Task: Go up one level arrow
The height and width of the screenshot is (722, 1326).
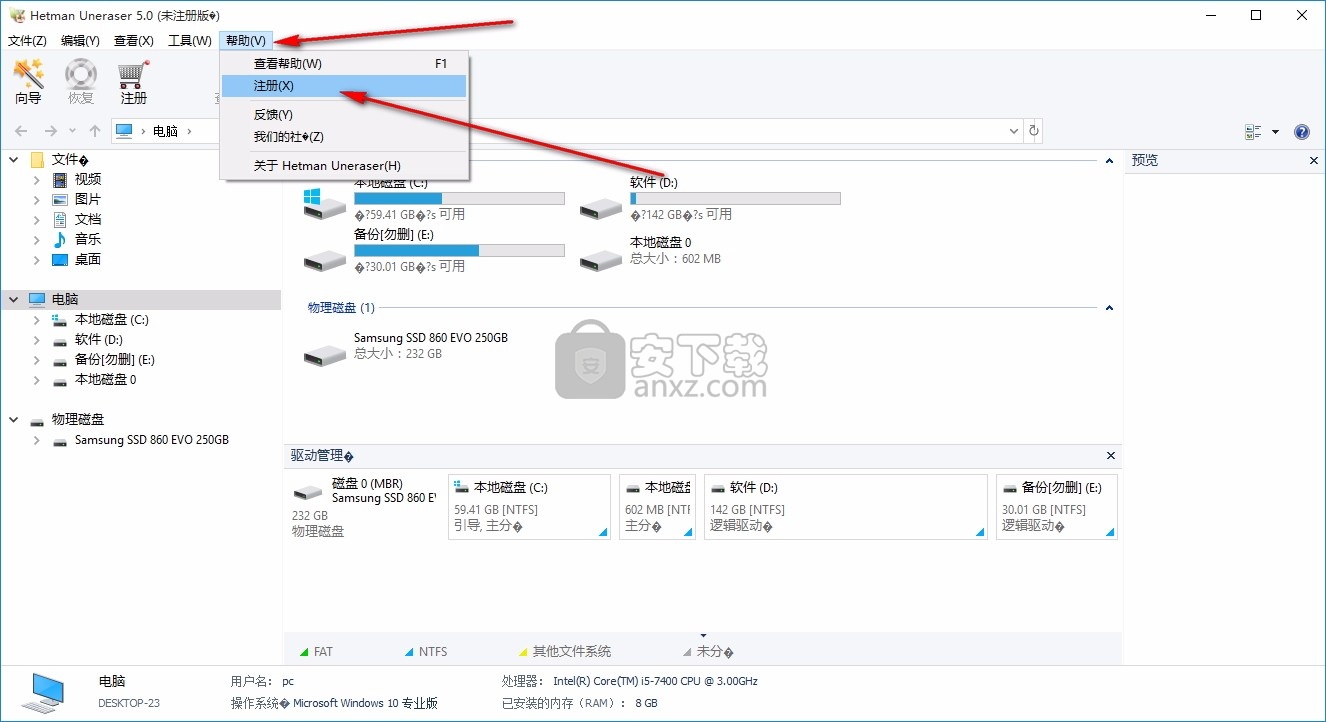Action: (94, 131)
